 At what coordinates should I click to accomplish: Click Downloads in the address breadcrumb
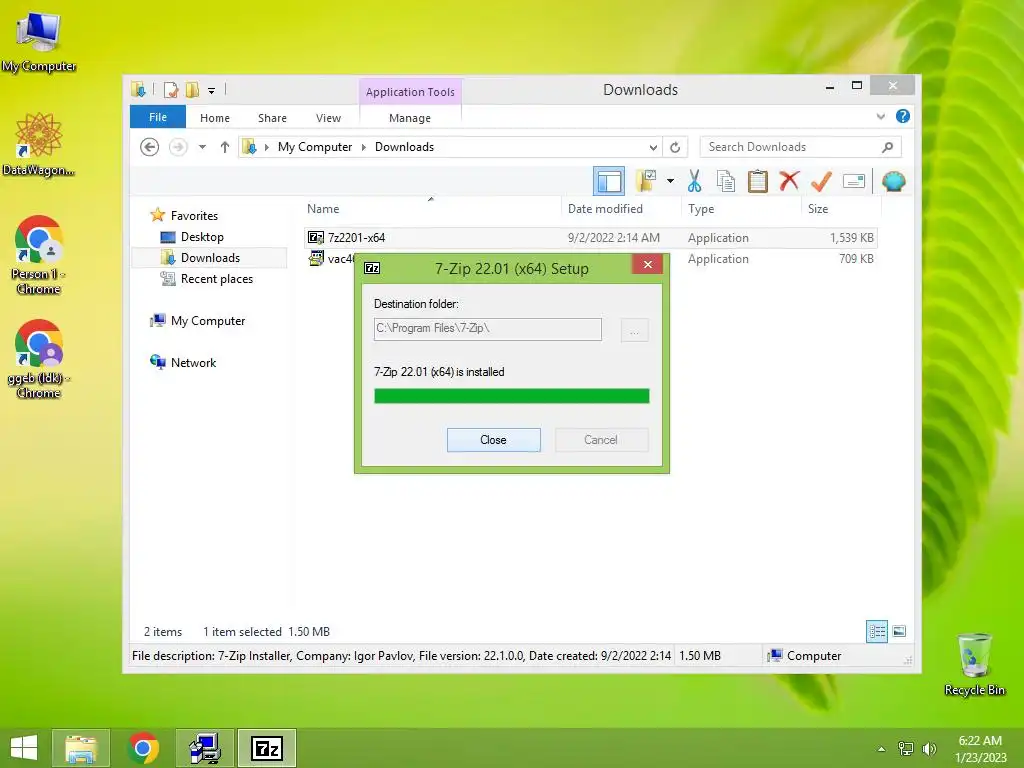coord(404,147)
